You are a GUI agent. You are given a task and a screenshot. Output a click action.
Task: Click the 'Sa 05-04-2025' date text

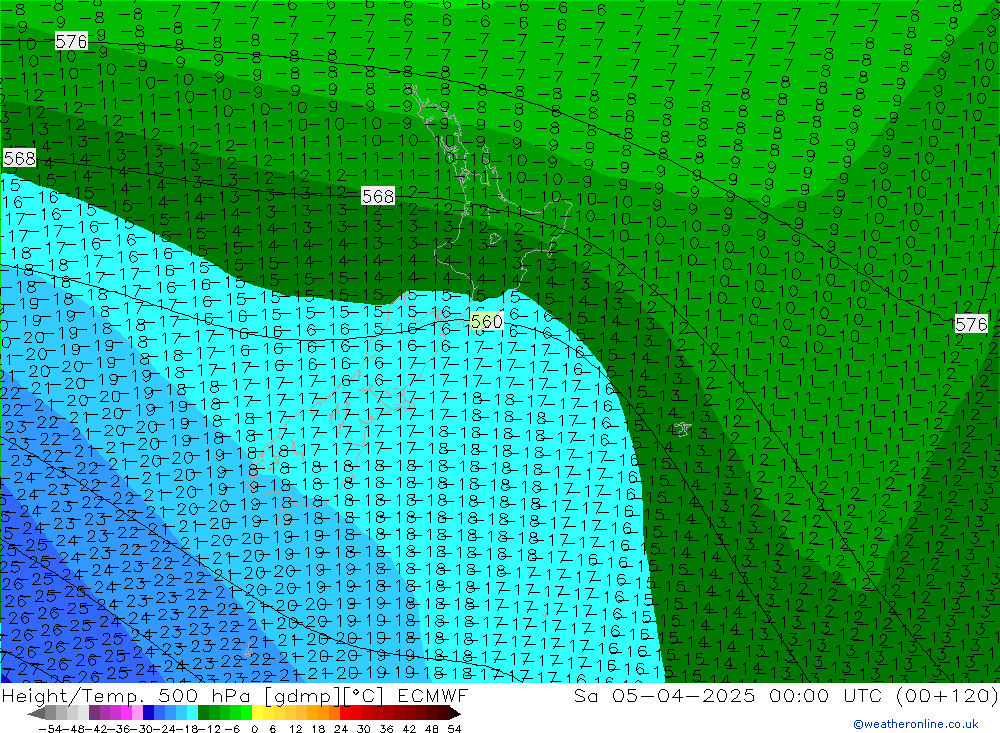pyautogui.click(x=664, y=695)
